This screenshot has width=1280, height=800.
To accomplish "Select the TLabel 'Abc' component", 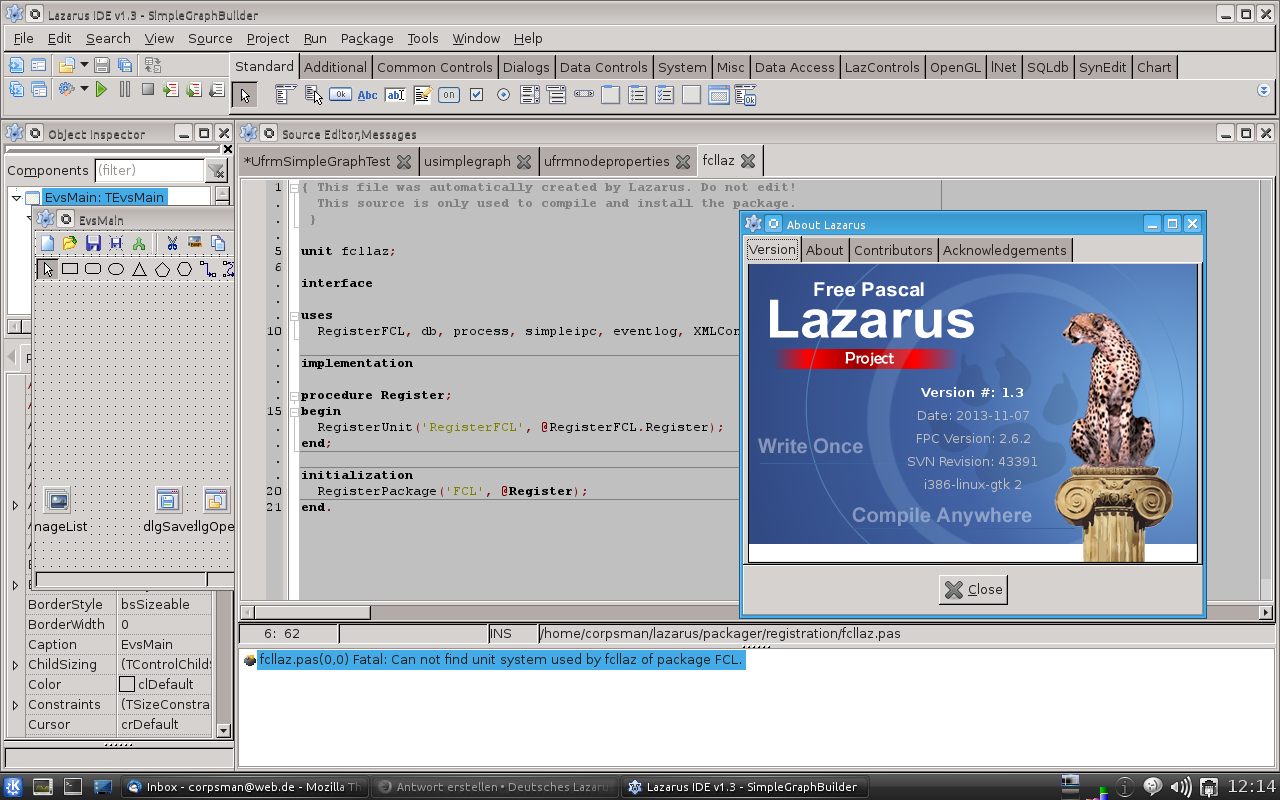I will (x=368, y=95).
